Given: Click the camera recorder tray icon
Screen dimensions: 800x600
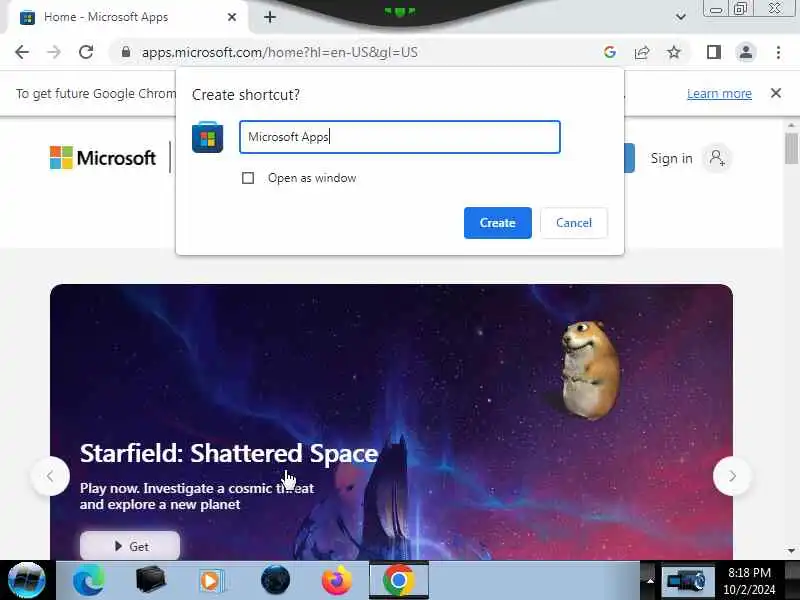Looking at the screenshot, I should pos(687,581).
